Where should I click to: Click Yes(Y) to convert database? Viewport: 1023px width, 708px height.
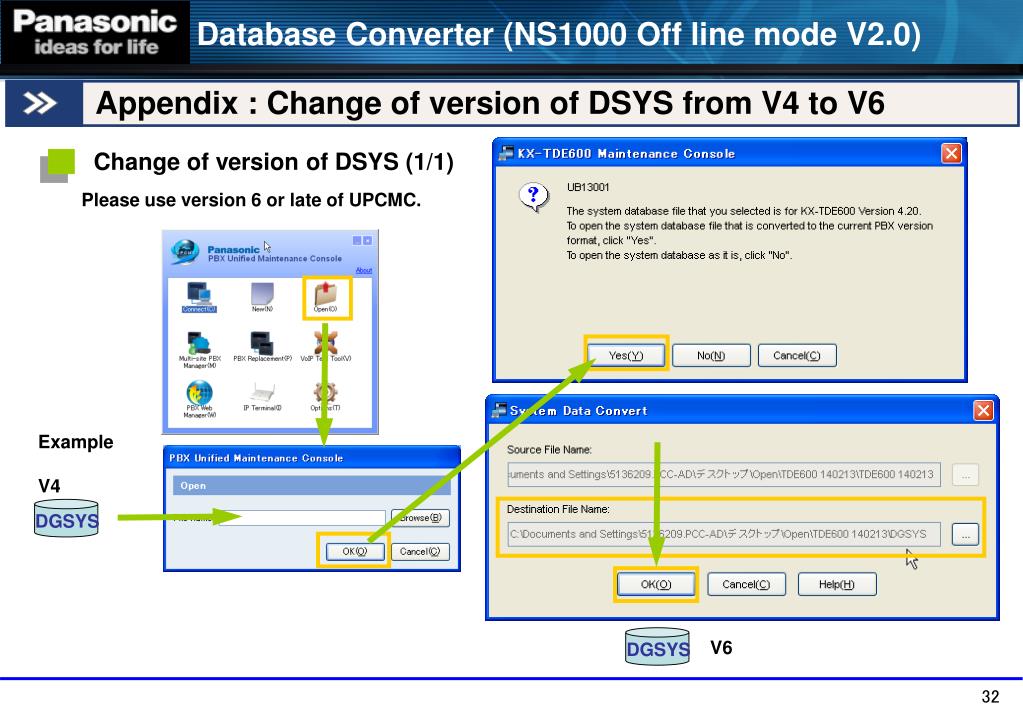[x=626, y=355]
